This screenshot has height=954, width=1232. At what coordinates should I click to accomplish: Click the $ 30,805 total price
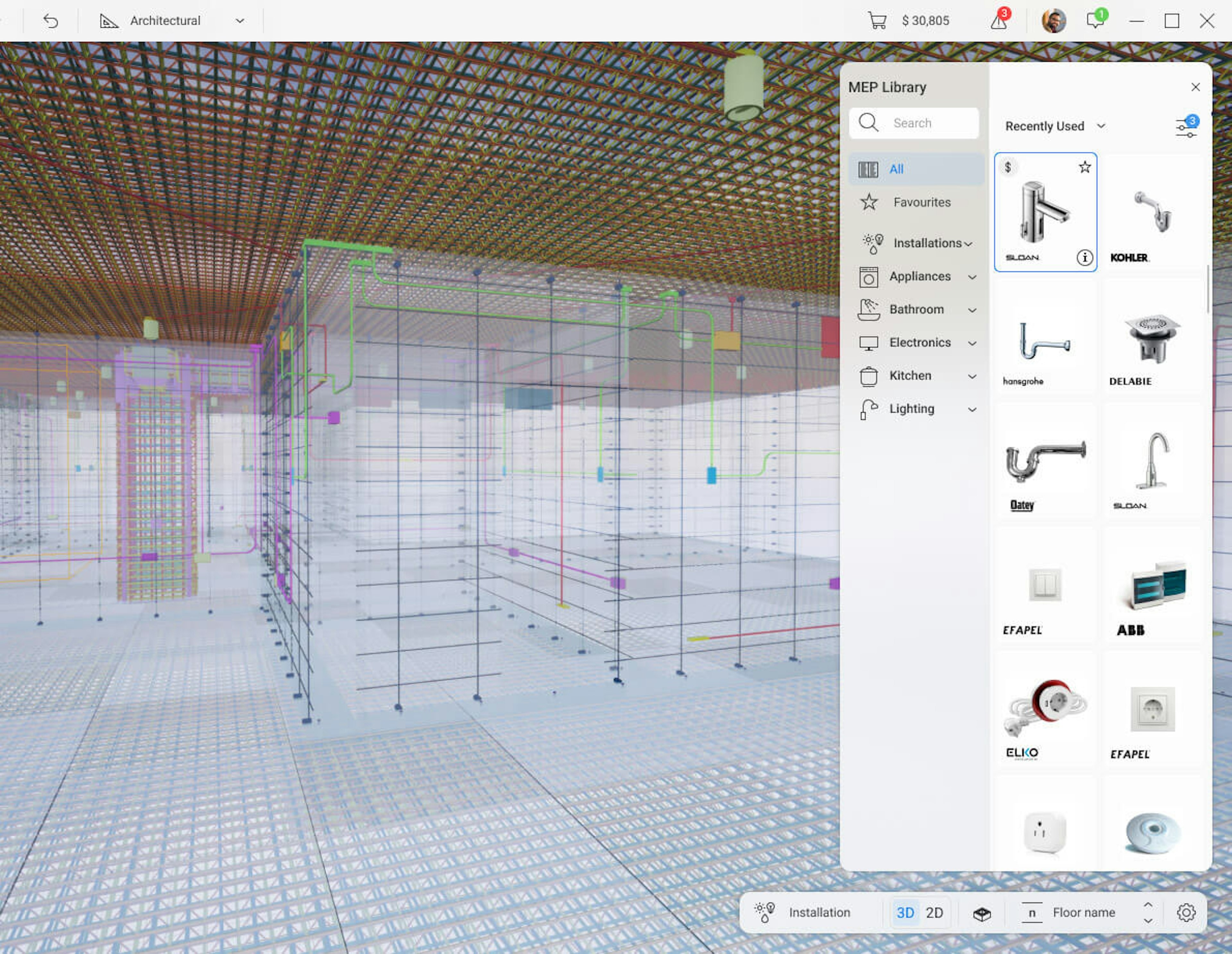(x=925, y=21)
